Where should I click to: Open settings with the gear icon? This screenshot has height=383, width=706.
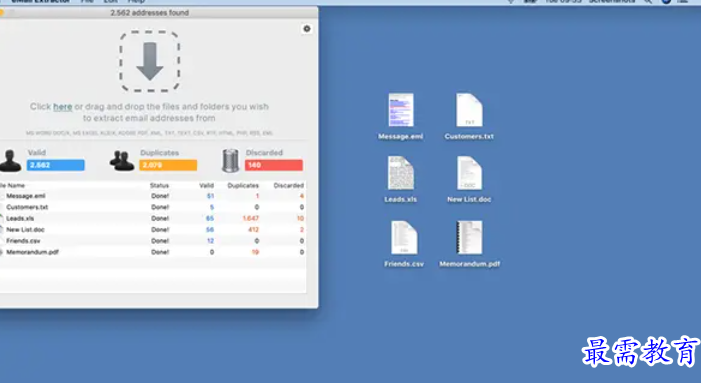(x=307, y=29)
